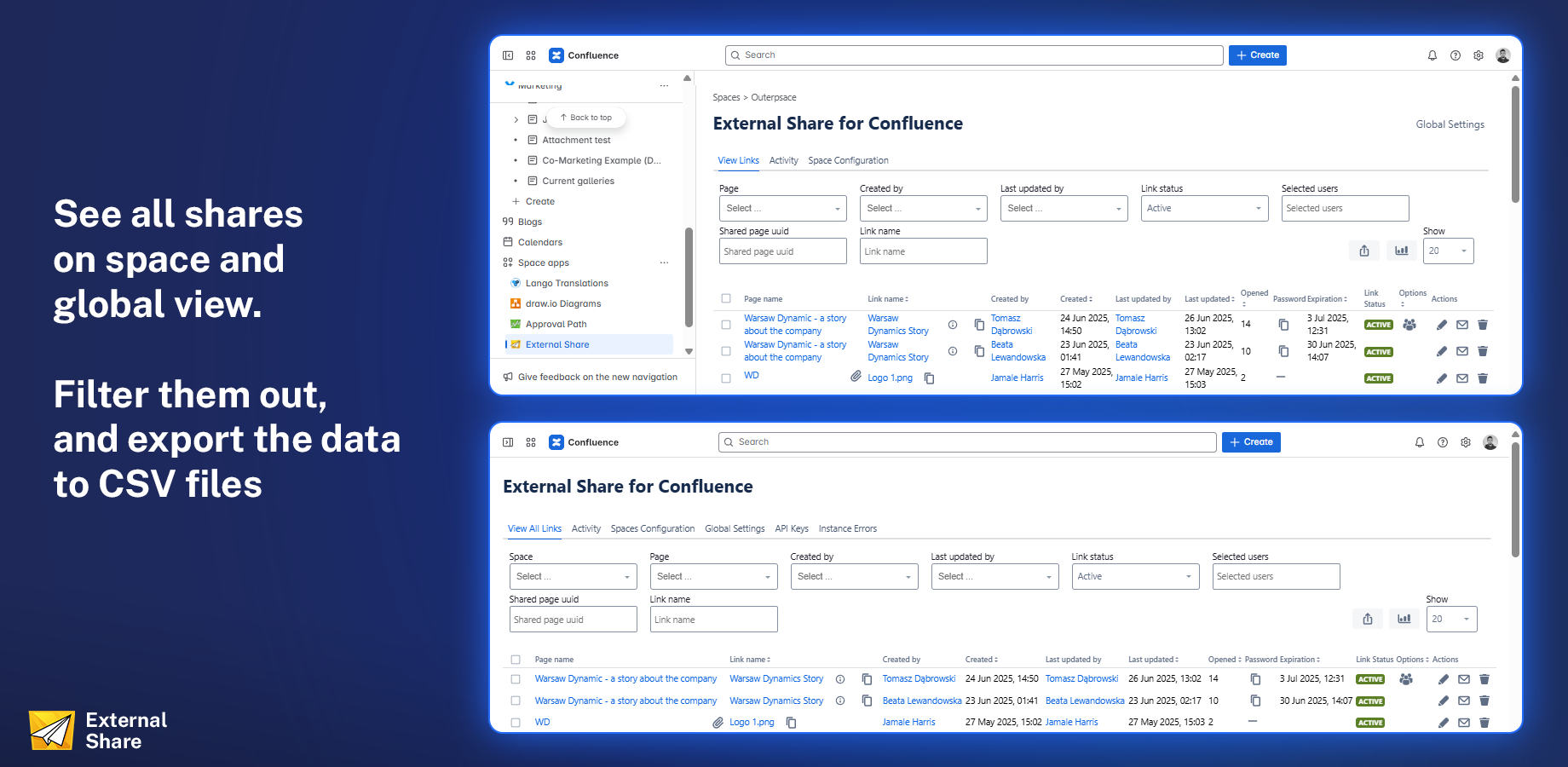
Task: Email link in 3 Jul 2025 row, bottom window
Action: [x=1464, y=679]
